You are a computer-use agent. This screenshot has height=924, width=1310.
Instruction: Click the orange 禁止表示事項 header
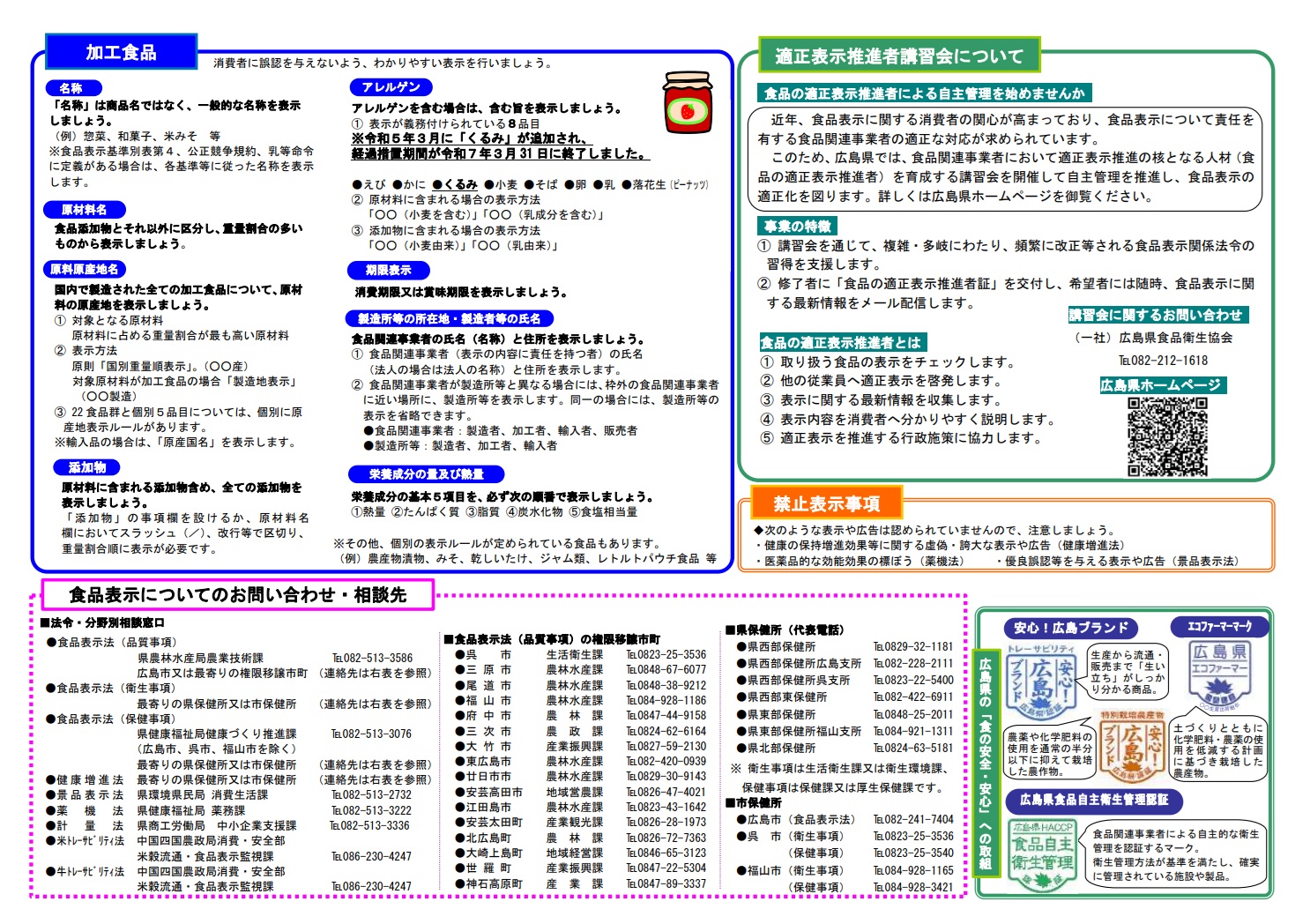click(826, 503)
